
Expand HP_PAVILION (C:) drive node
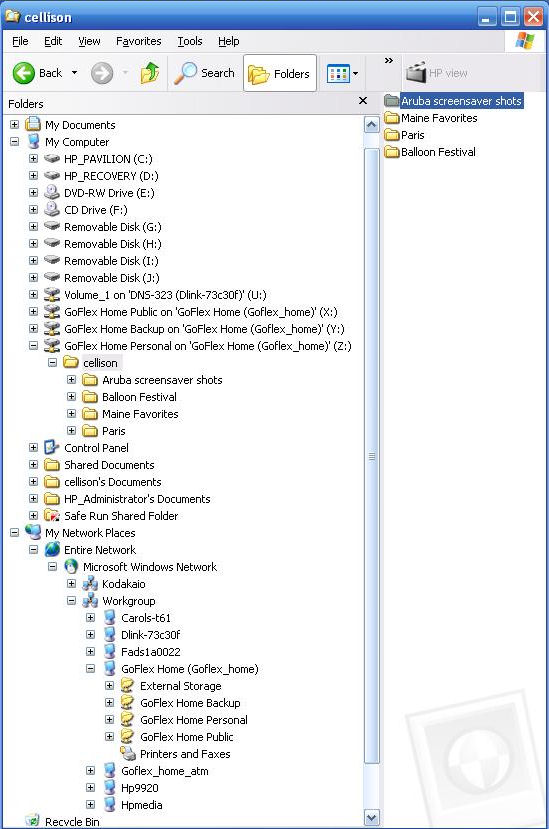[x=33, y=159]
